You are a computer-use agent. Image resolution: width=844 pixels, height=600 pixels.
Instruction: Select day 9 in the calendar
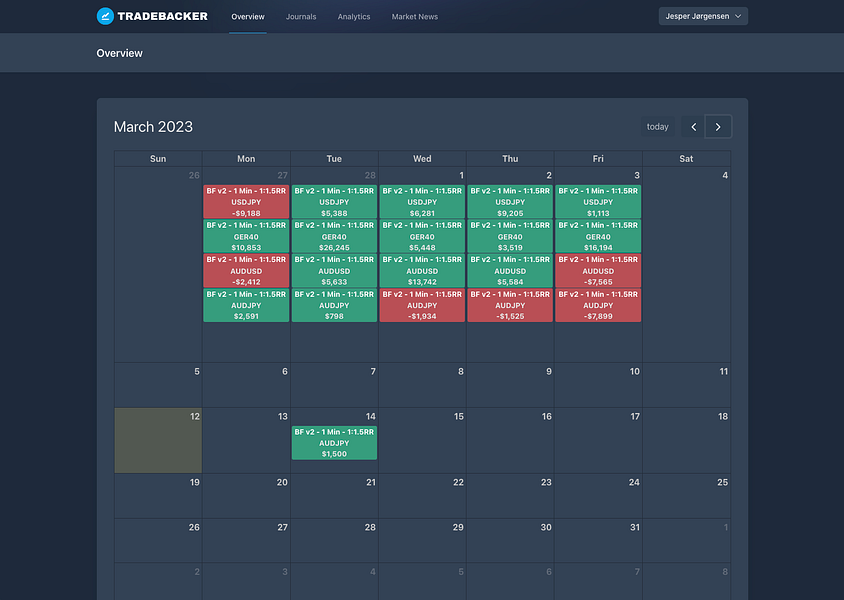coord(510,385)
